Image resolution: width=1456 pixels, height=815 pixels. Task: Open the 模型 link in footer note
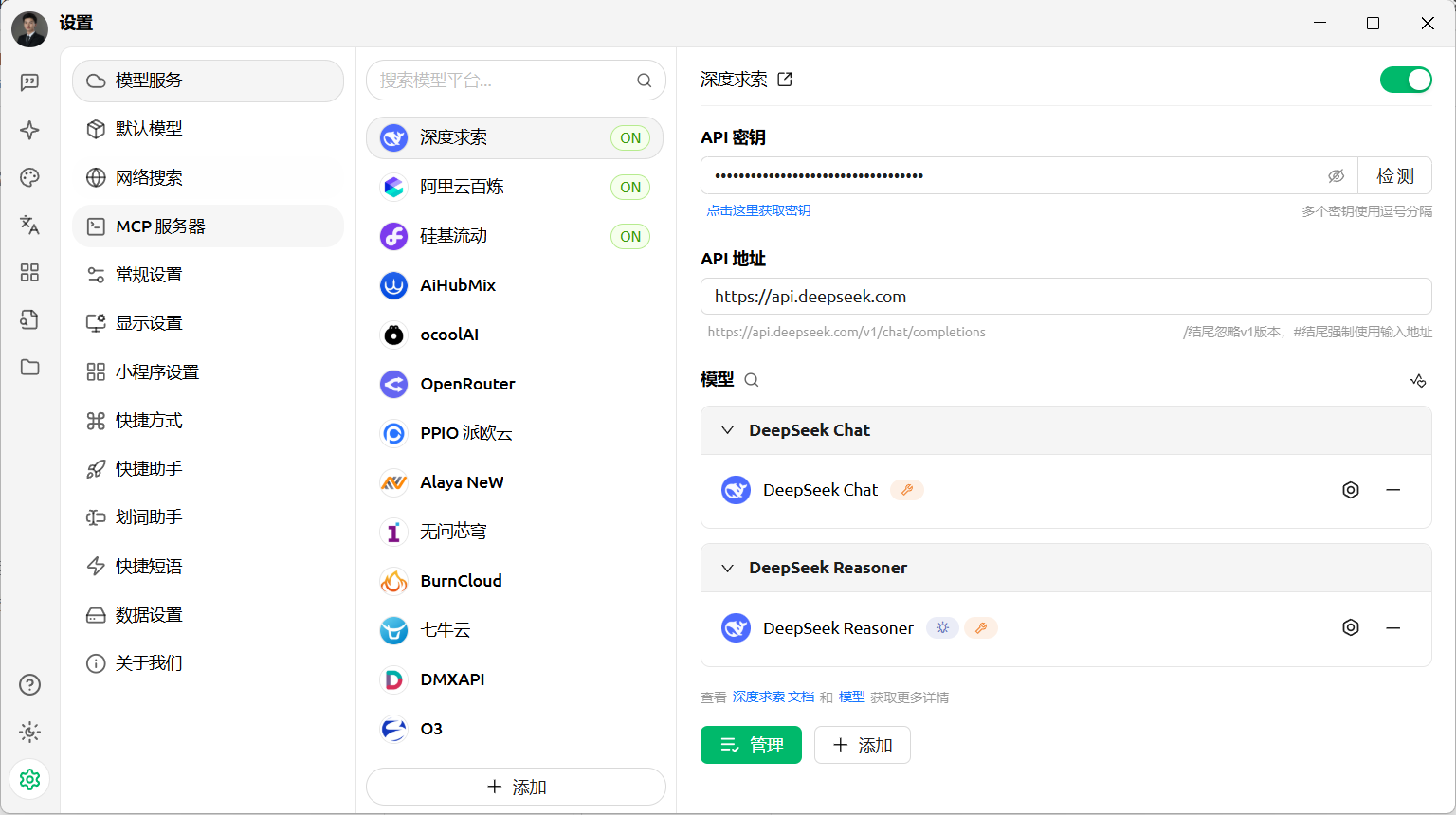tap(851, 697)
